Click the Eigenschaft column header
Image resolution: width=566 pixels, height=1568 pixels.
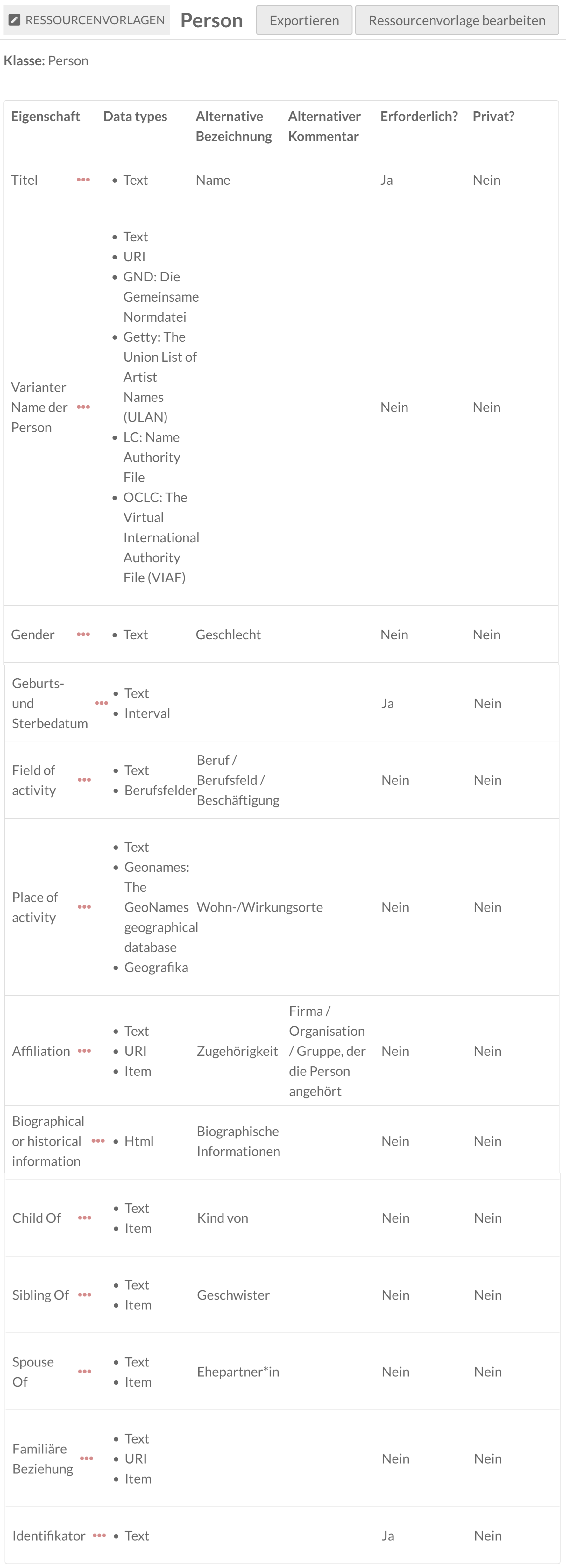pos(46,116)
